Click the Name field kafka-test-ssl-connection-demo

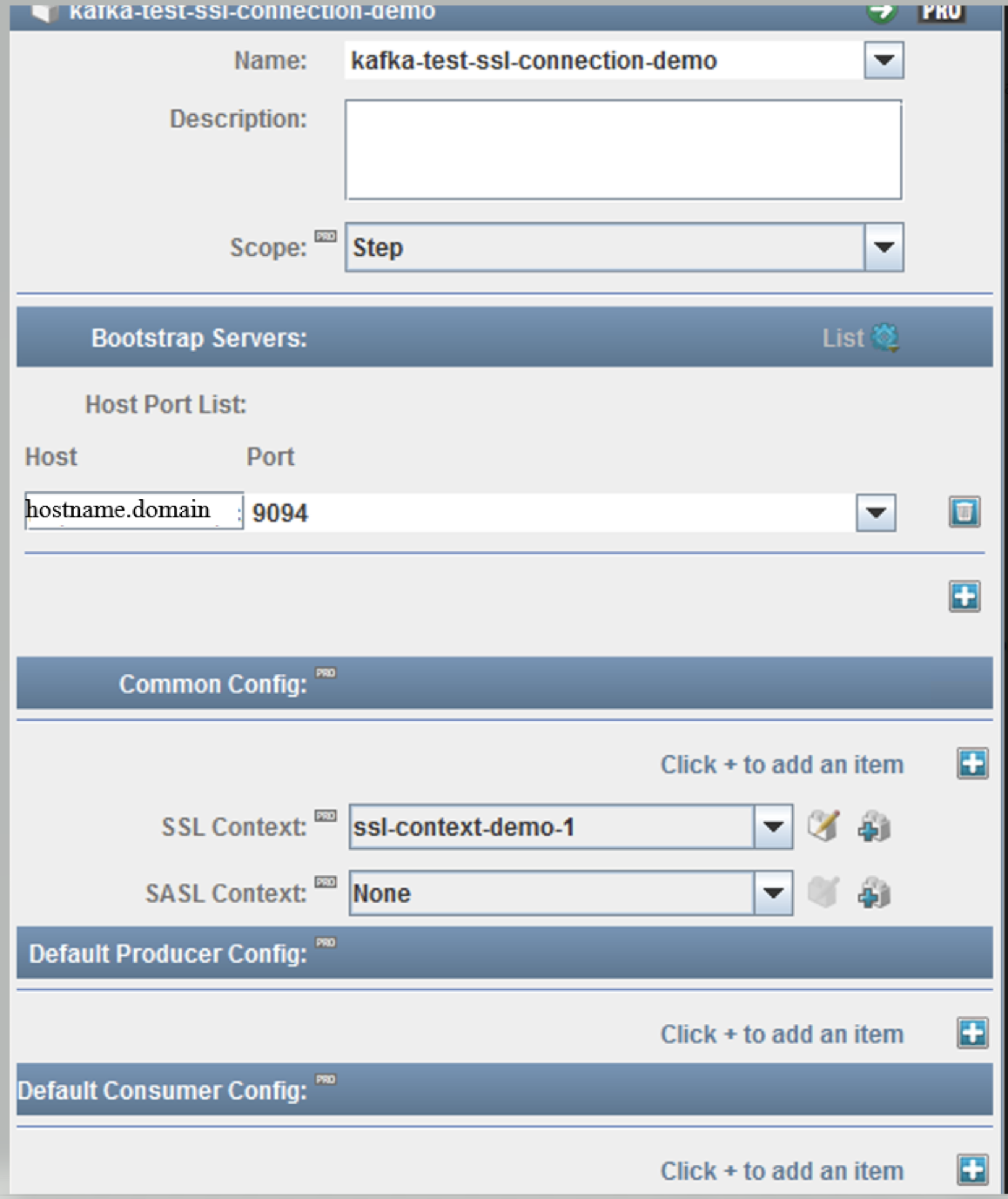tap(603, 60)
